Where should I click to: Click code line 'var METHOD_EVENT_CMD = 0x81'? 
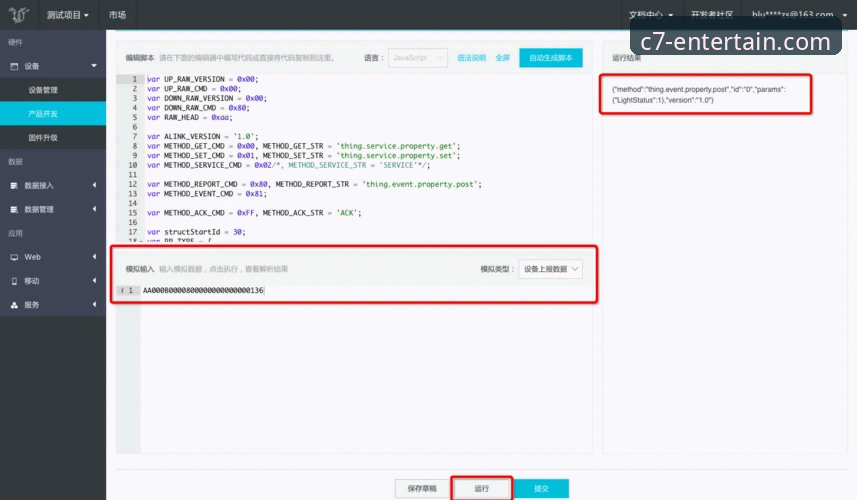(207, 194)
